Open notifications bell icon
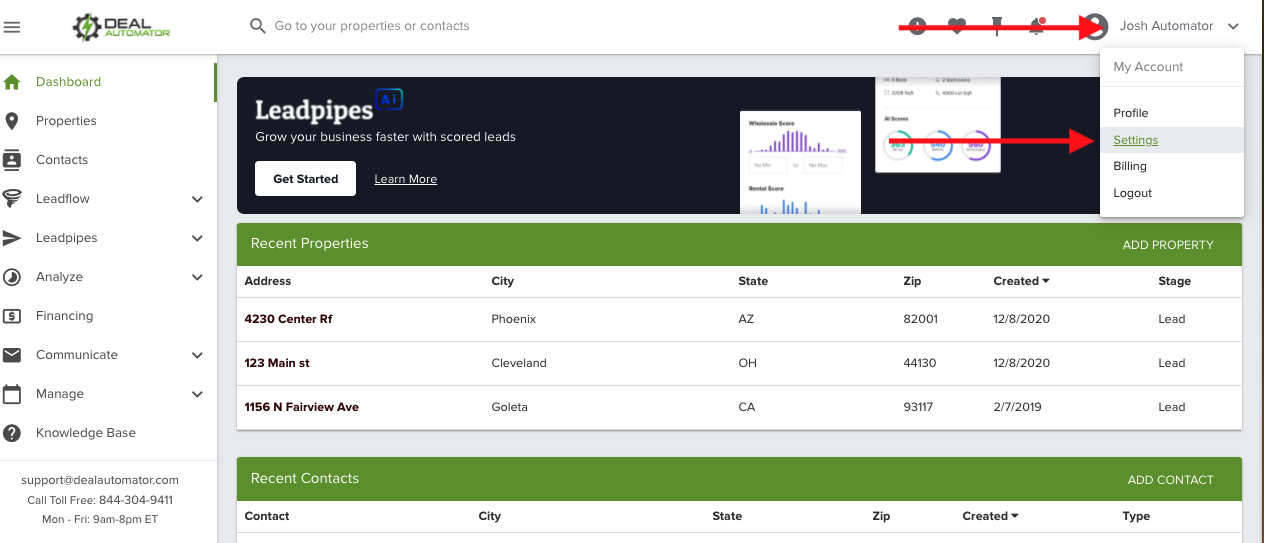 click(x=1037, y=27)
